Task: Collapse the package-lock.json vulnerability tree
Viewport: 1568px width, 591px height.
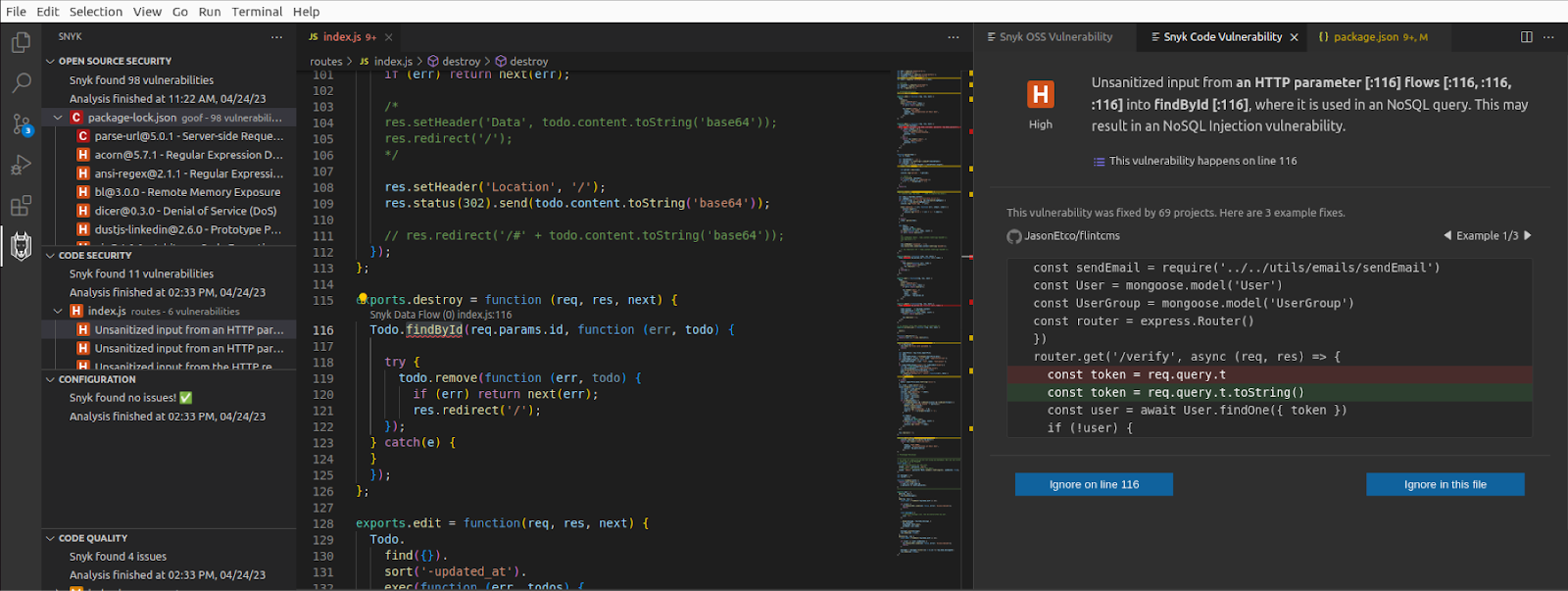Action: [58, 118]
